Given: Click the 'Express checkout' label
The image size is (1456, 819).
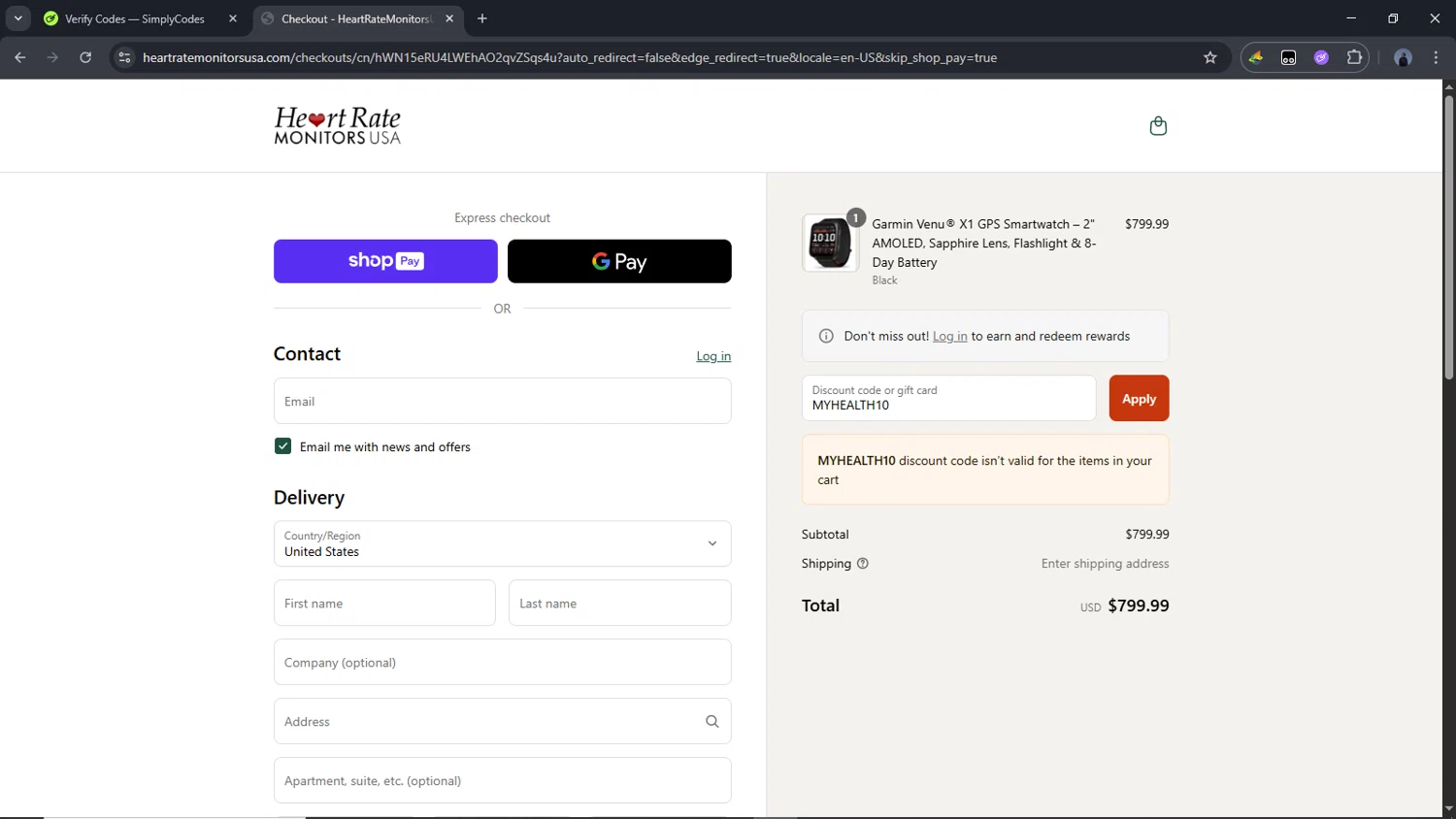Looking at the screenshot, I should point(502,217).
